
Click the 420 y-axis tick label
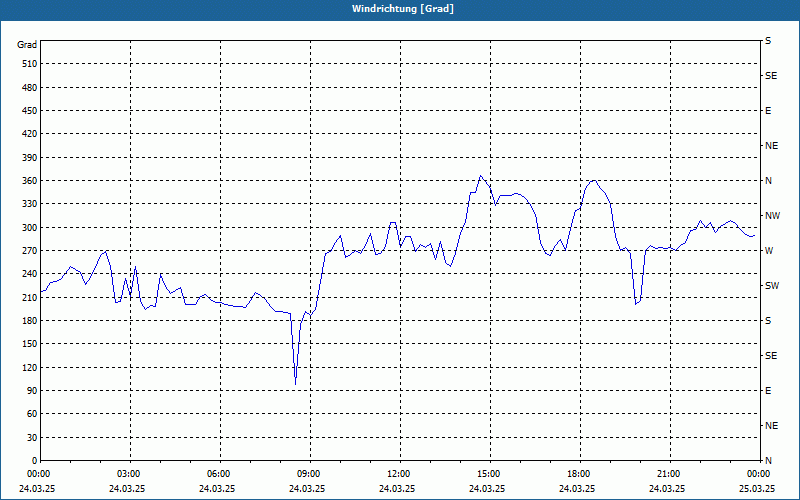[30, 134]
